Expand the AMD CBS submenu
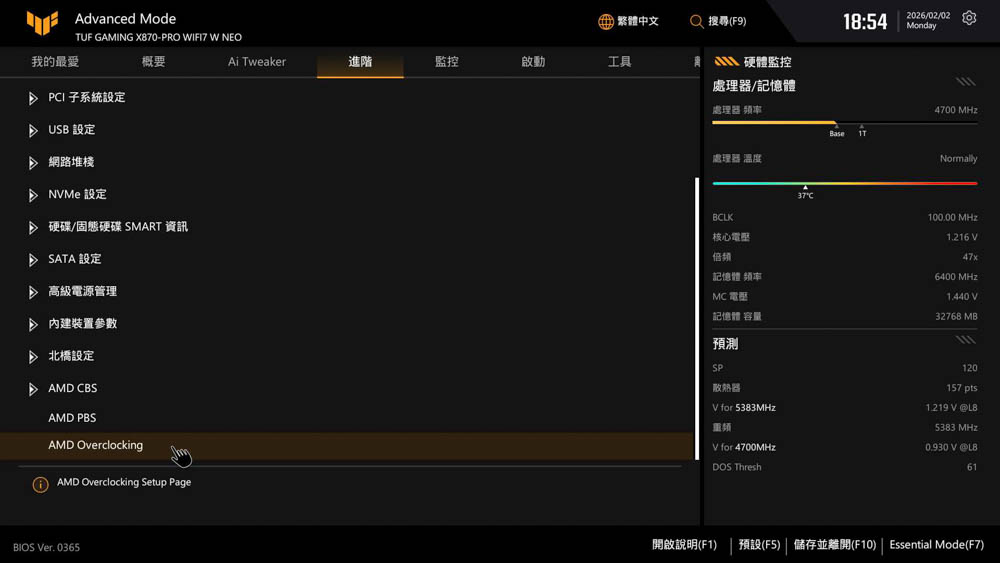This screenshot has width=1000, height=563. point(72,388)
